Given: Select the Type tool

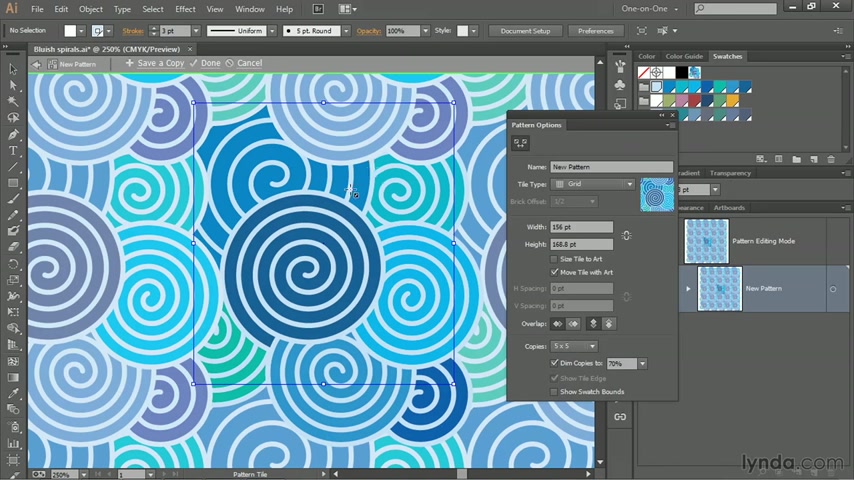Looking at the screenshot, I should (13, 151).
